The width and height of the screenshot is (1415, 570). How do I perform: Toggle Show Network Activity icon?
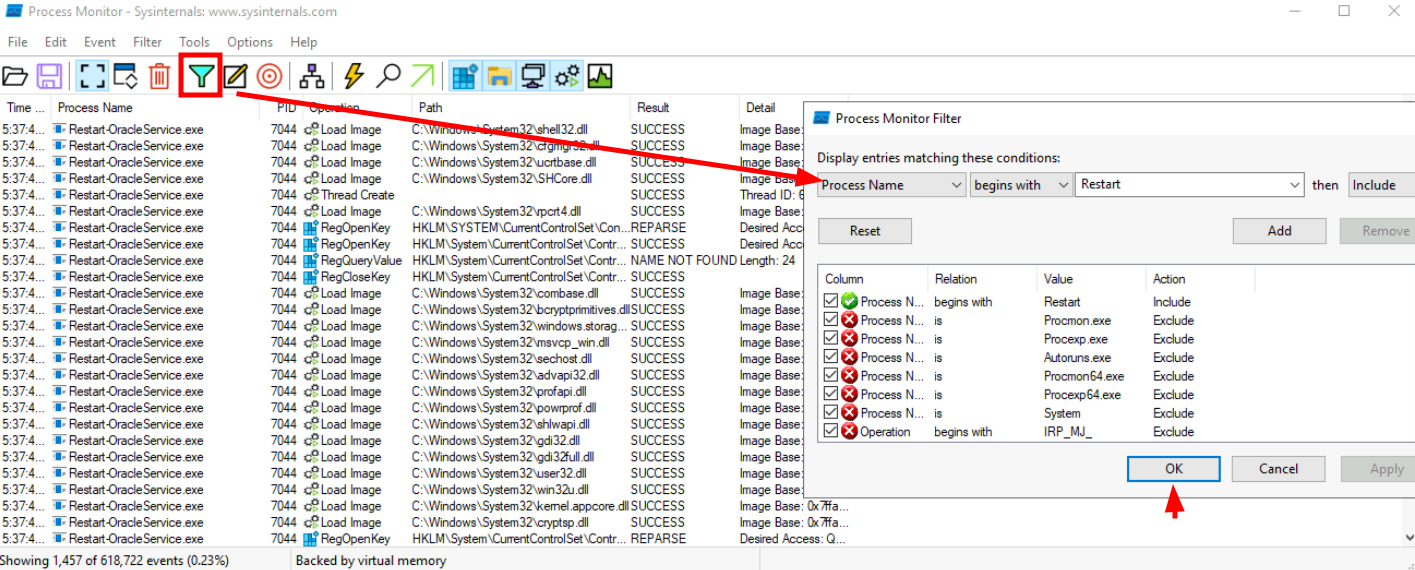pyautogui.click(x=534, y=76)
